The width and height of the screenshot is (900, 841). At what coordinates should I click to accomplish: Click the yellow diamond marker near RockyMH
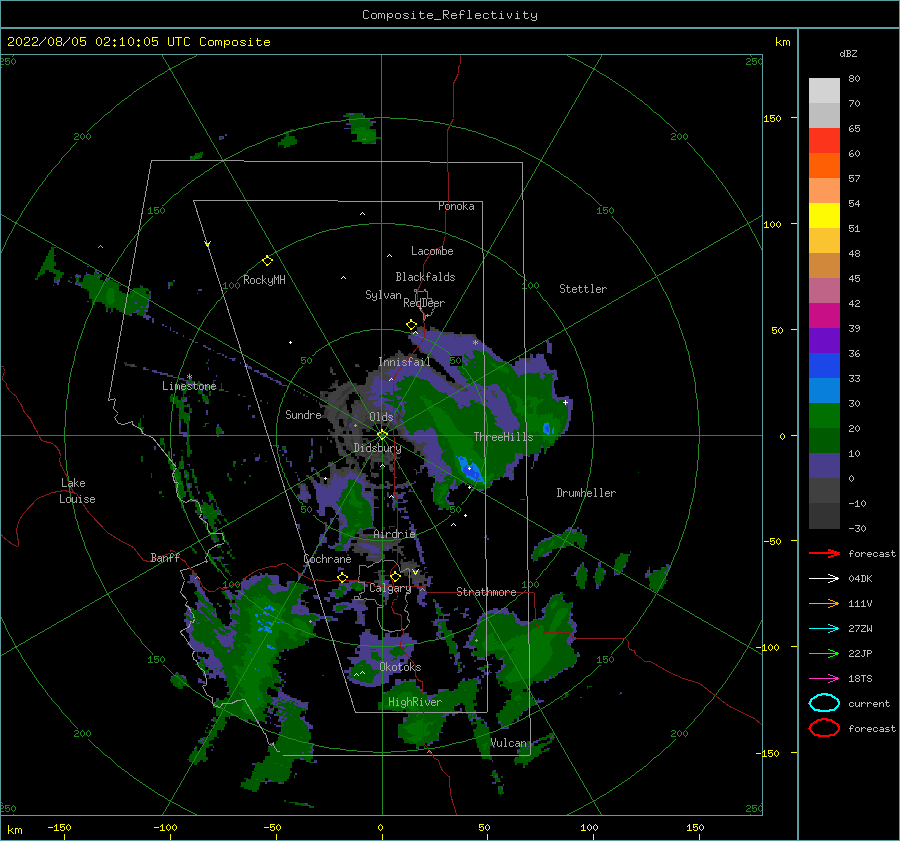(267, 261)
